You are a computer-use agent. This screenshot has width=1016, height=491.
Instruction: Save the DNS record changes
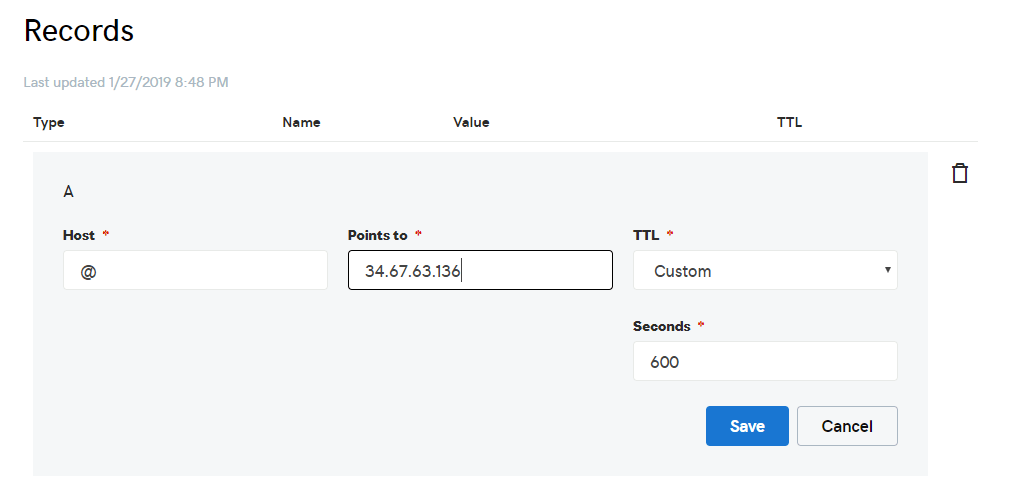pos(747,426)
